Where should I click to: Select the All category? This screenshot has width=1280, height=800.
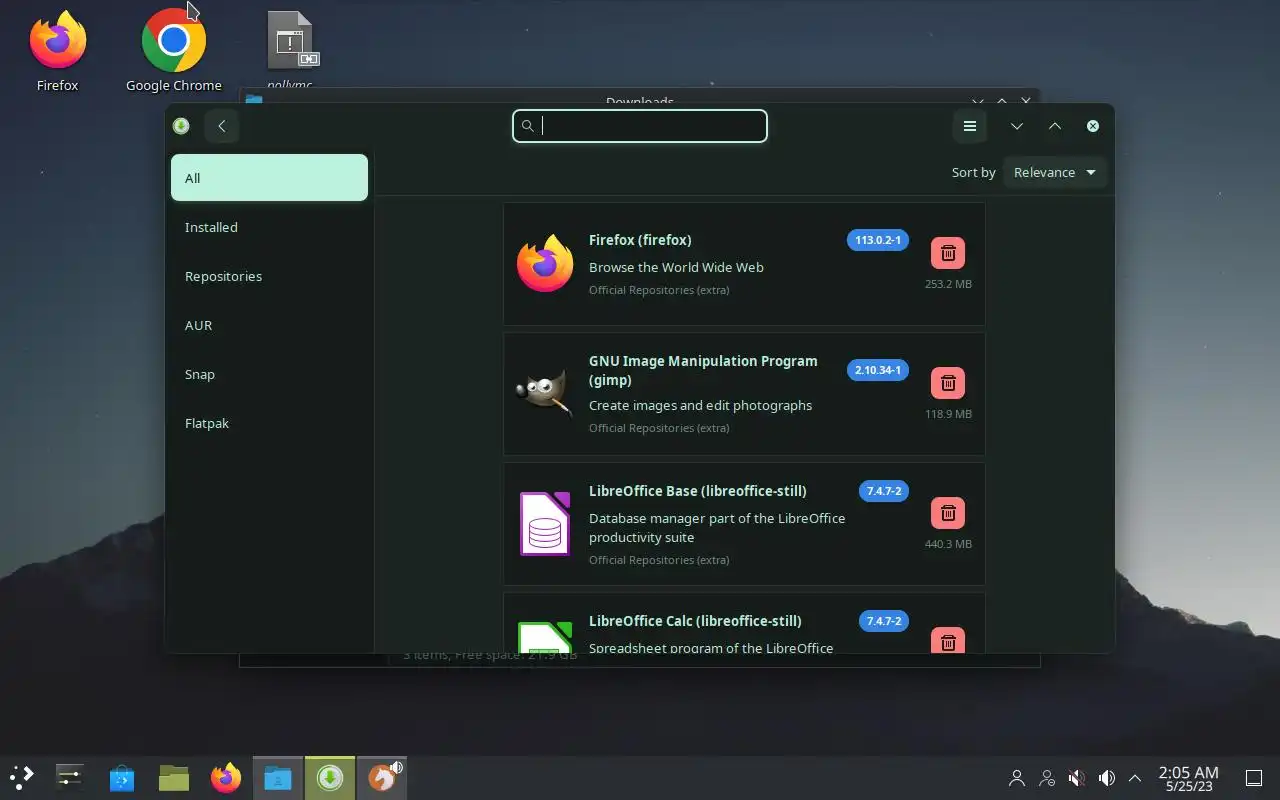point(269,178)
